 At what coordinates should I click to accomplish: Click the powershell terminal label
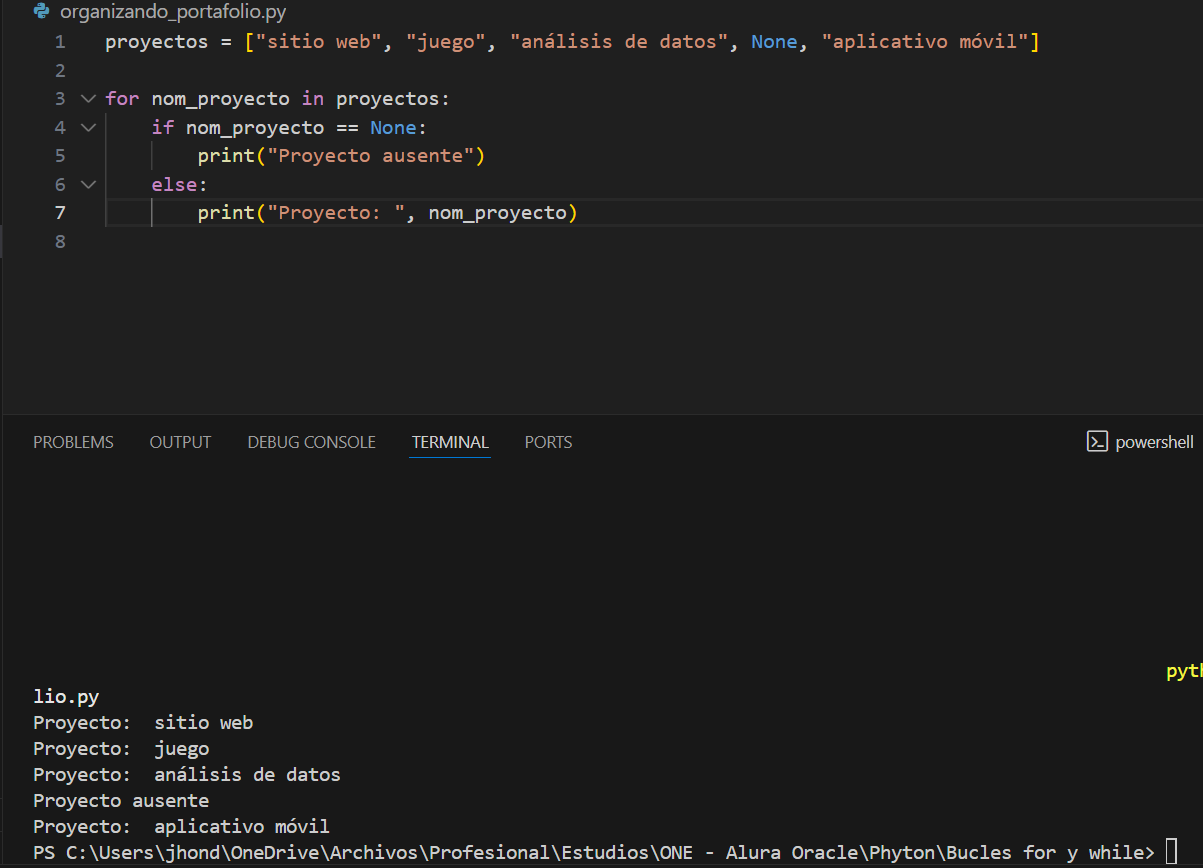click(x=1154, y=442)
